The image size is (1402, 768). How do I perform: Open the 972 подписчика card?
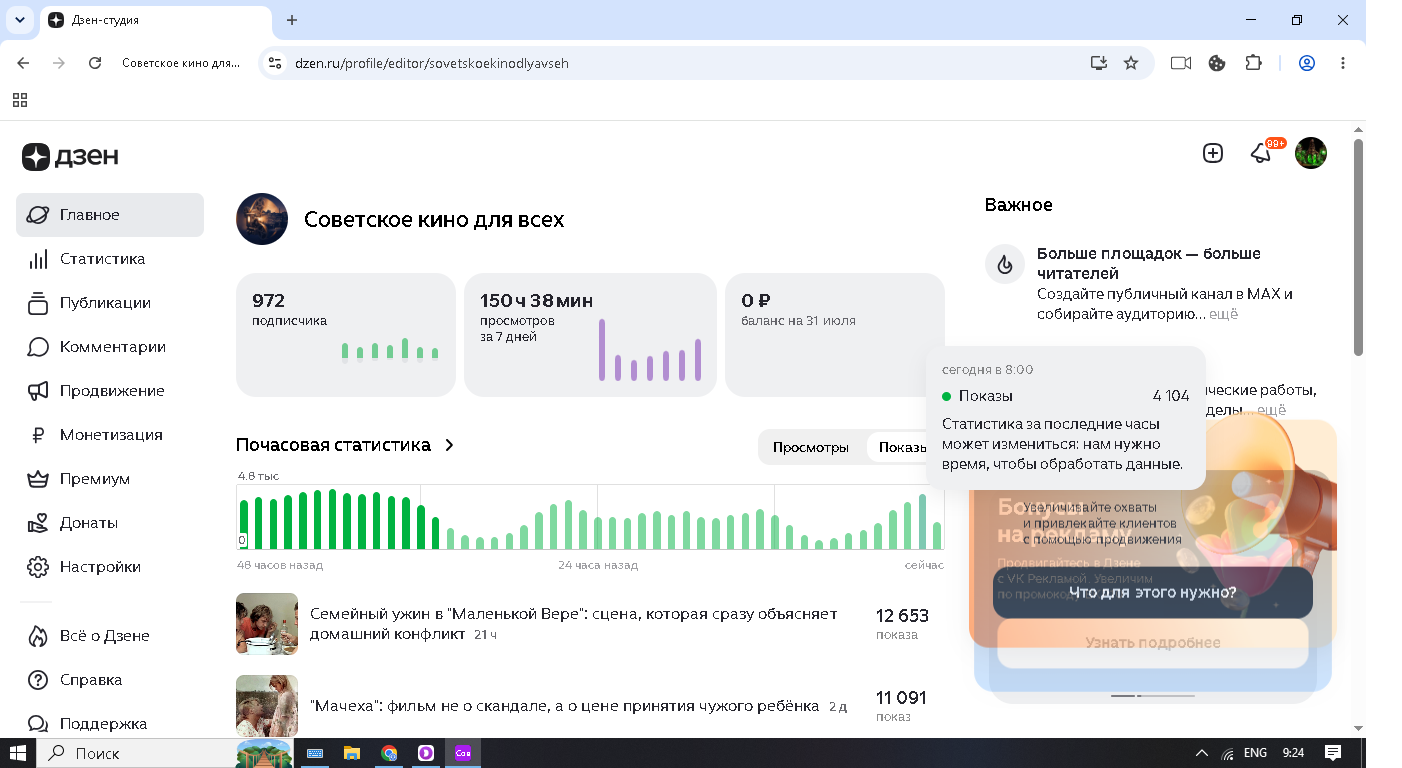[x=346, y=335]
